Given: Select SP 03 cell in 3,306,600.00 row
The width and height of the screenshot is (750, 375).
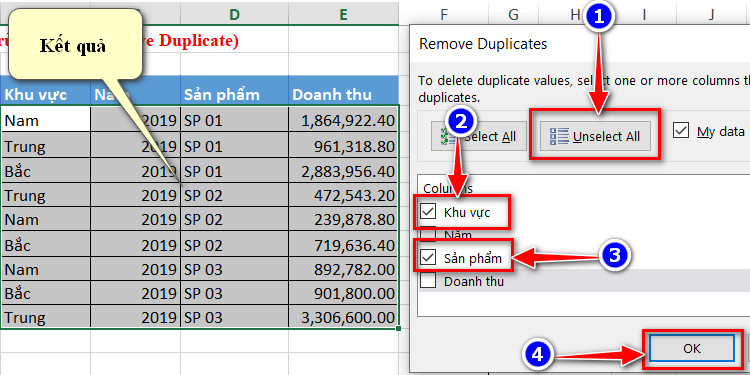Looking at the screenshot, I should click(234, 317).
